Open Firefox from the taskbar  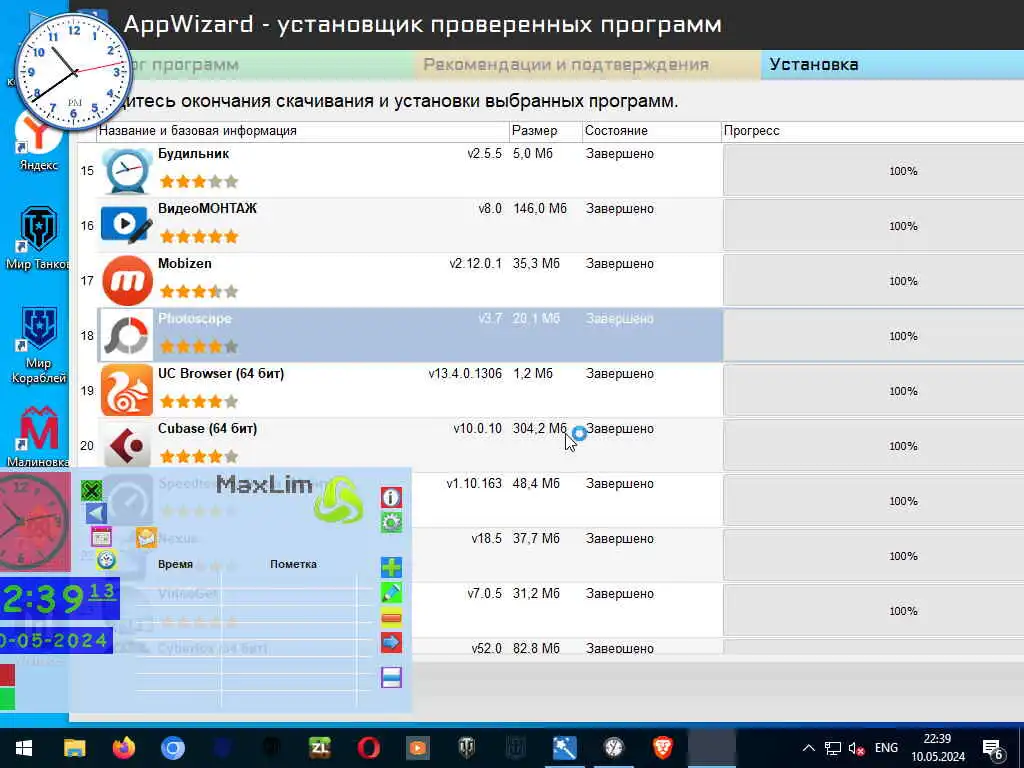(123, 747)
